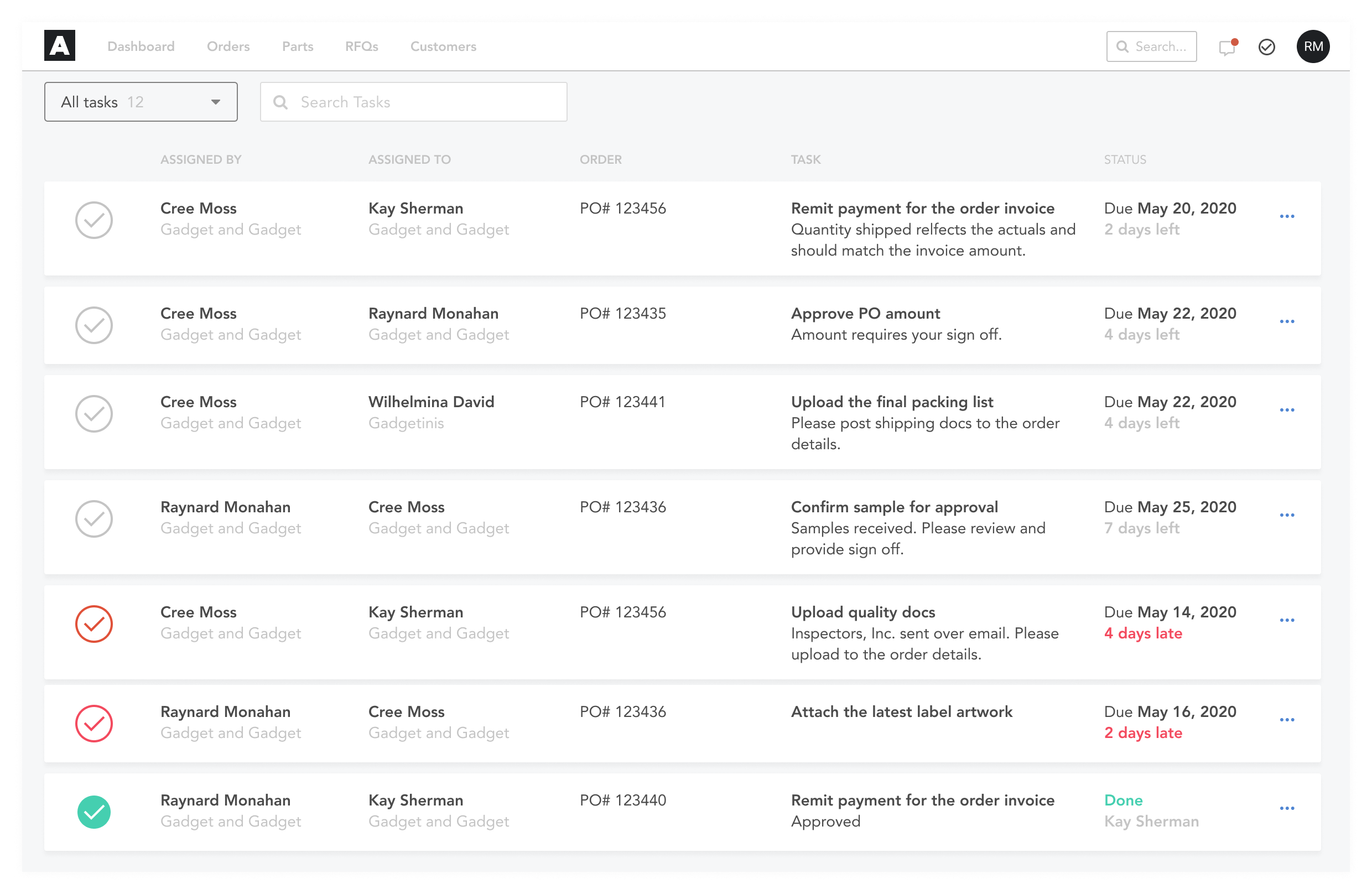Open more options for Approve PO amount

coord(1287,321)
